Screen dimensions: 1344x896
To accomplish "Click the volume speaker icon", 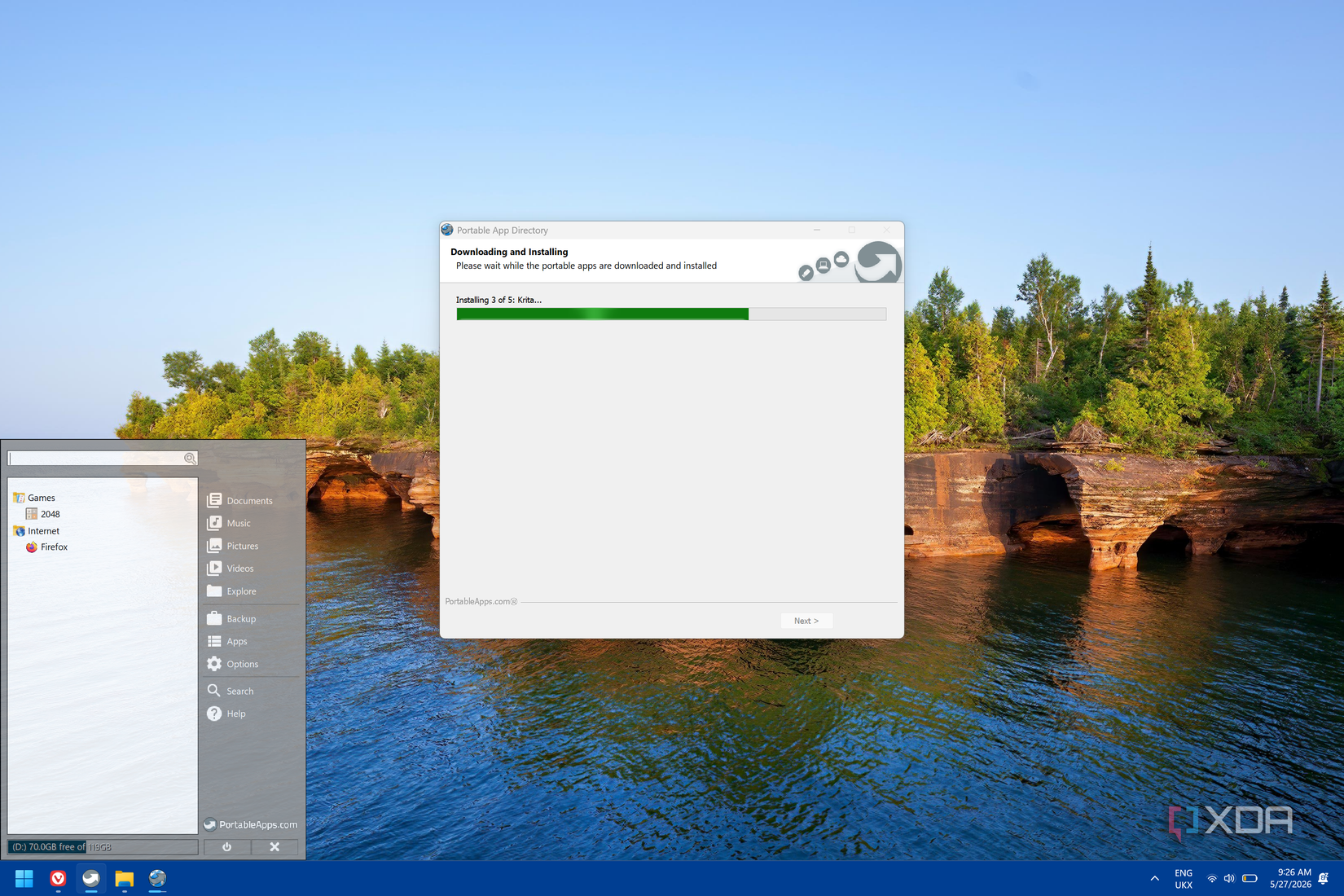I will 1229,879.
